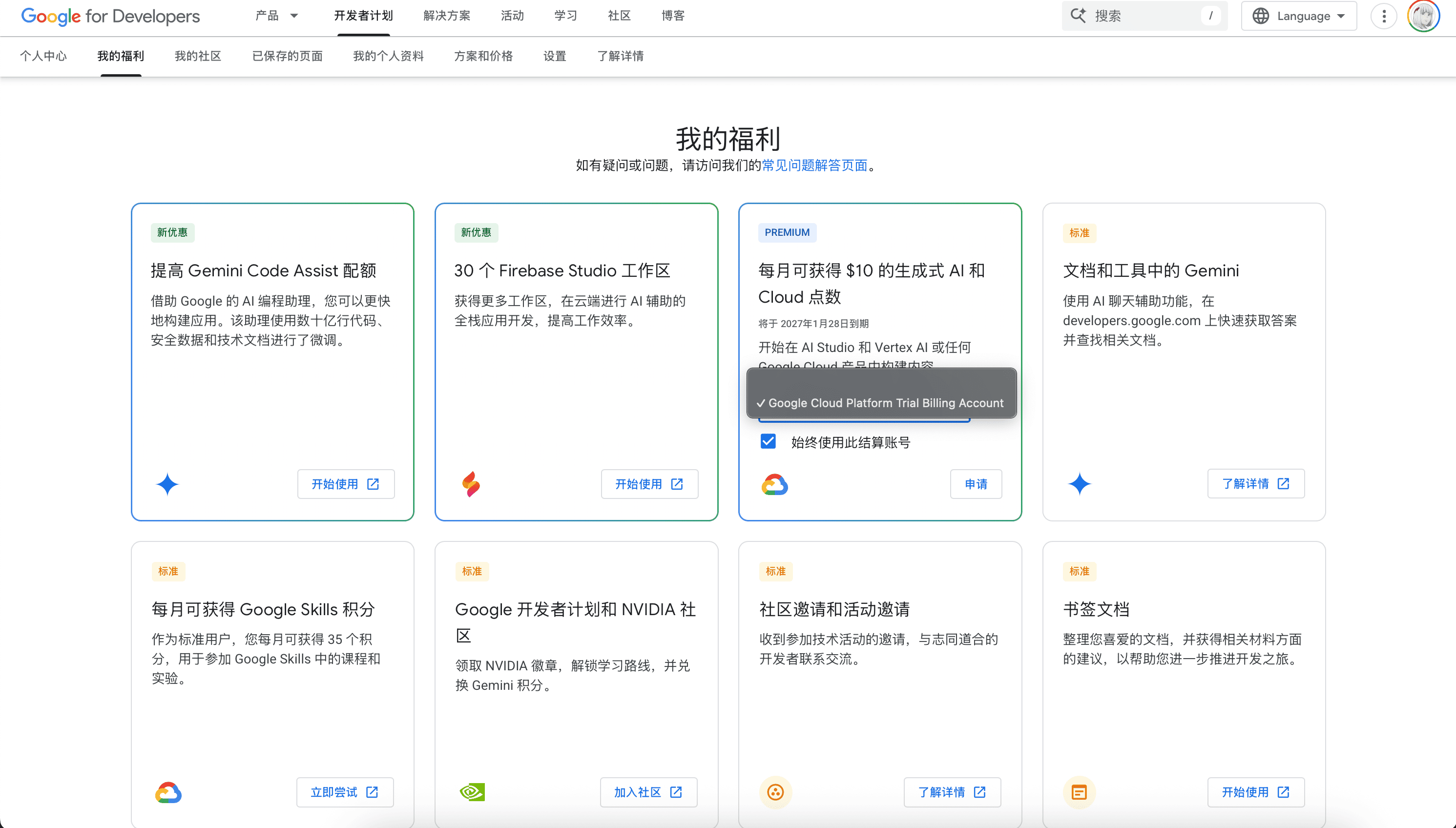This screenshot has width=1456, height=828.
Task: Switch to the 设置 tab
Action: pos(555,56)
